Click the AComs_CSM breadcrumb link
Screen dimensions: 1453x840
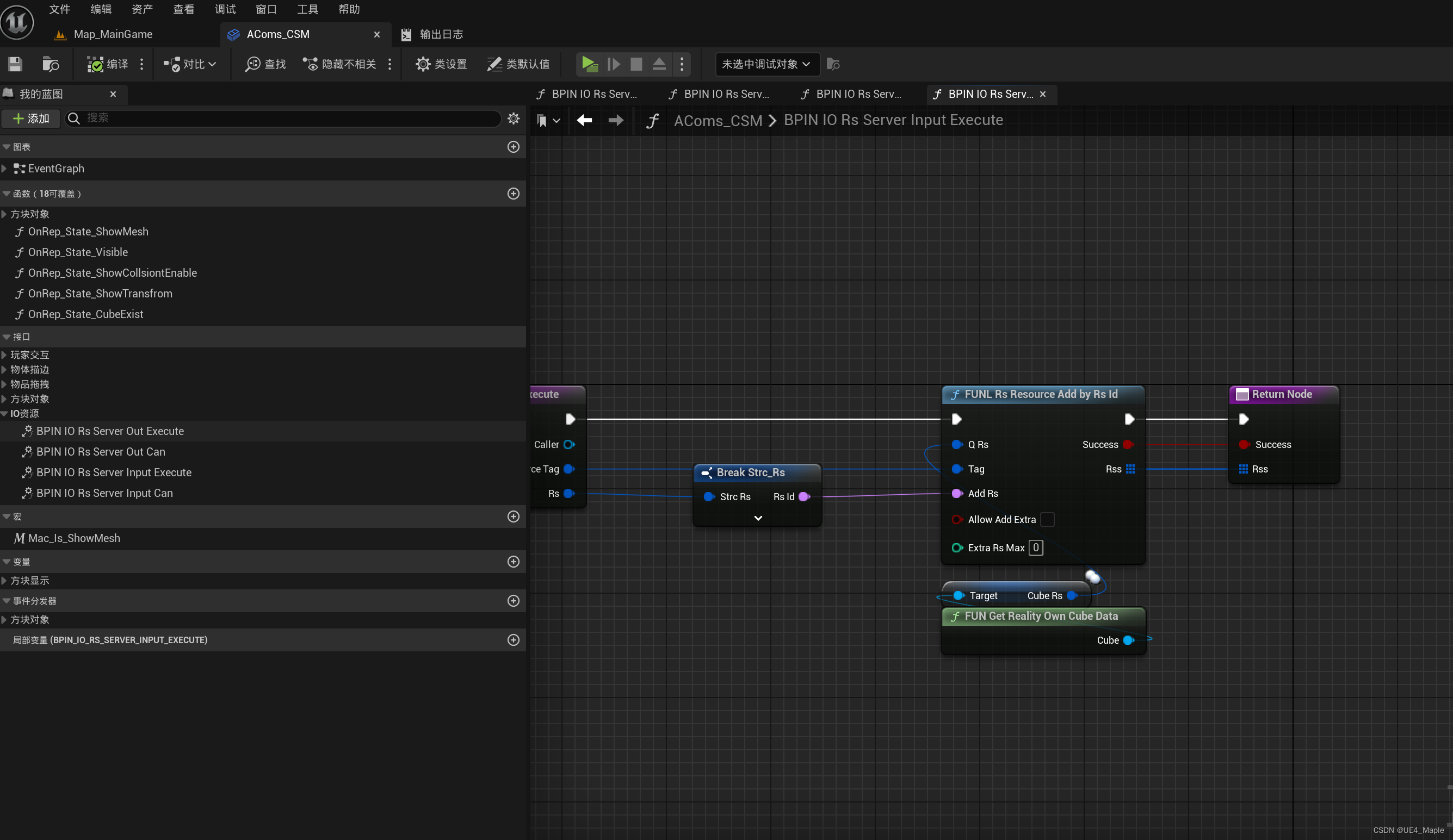coord(718,120)
